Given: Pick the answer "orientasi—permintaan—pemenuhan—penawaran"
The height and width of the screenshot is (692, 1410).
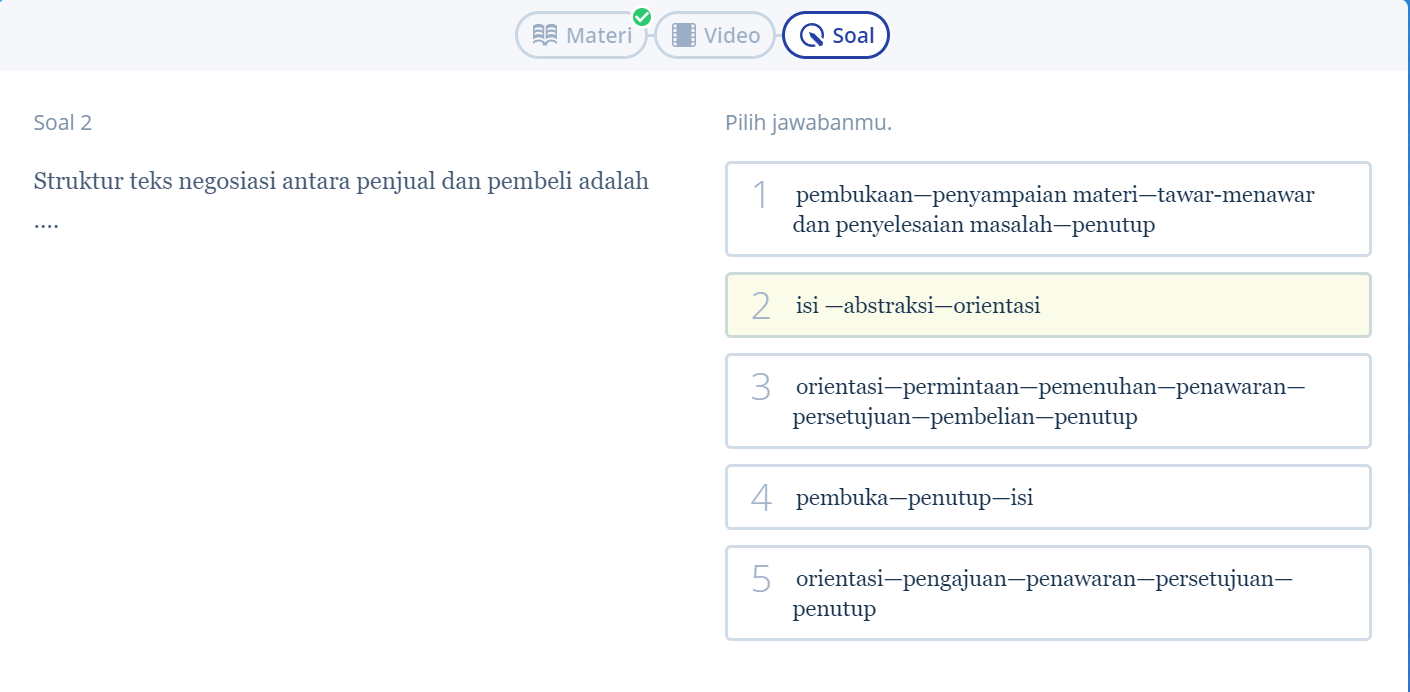Looking at the screenshot, I should point(1050,401).
